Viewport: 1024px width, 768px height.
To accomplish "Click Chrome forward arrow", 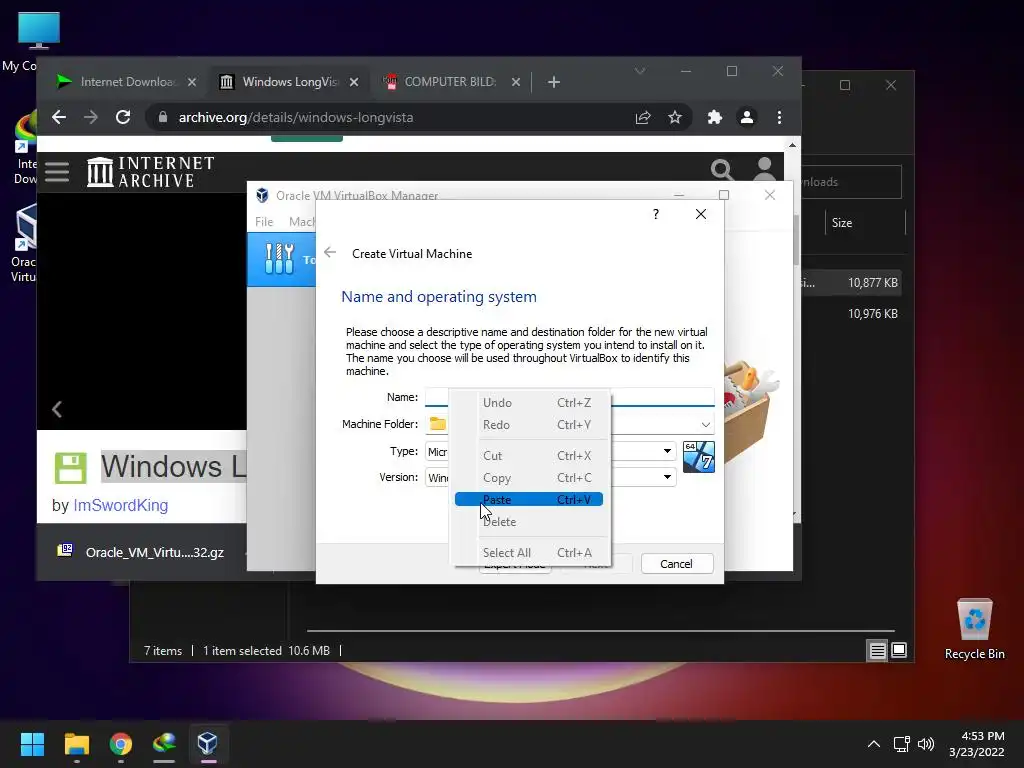I will pyautogui.click(x=91, y=118).
